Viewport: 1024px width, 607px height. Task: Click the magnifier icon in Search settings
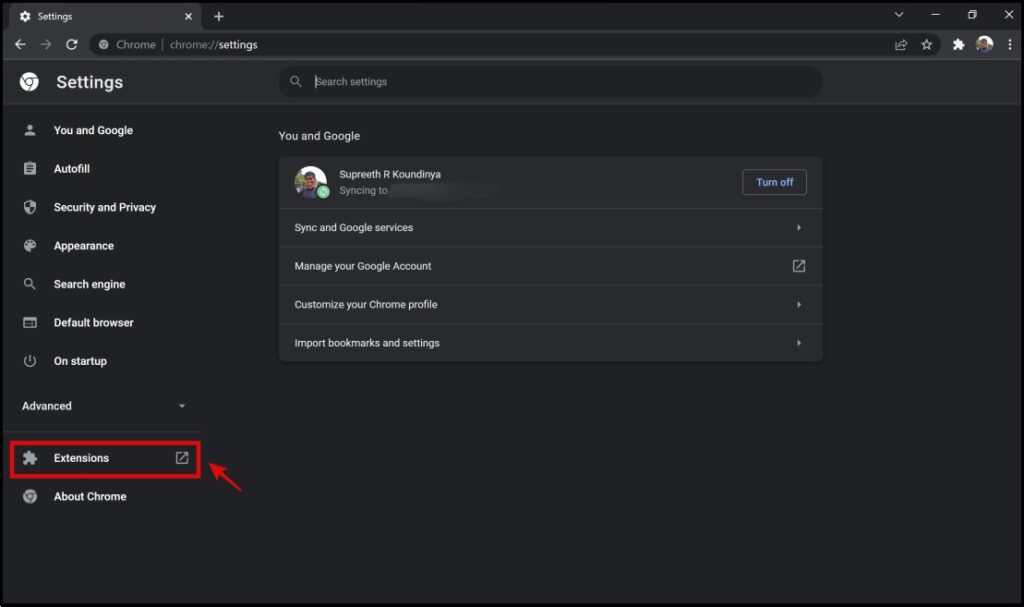coord(296,81)
